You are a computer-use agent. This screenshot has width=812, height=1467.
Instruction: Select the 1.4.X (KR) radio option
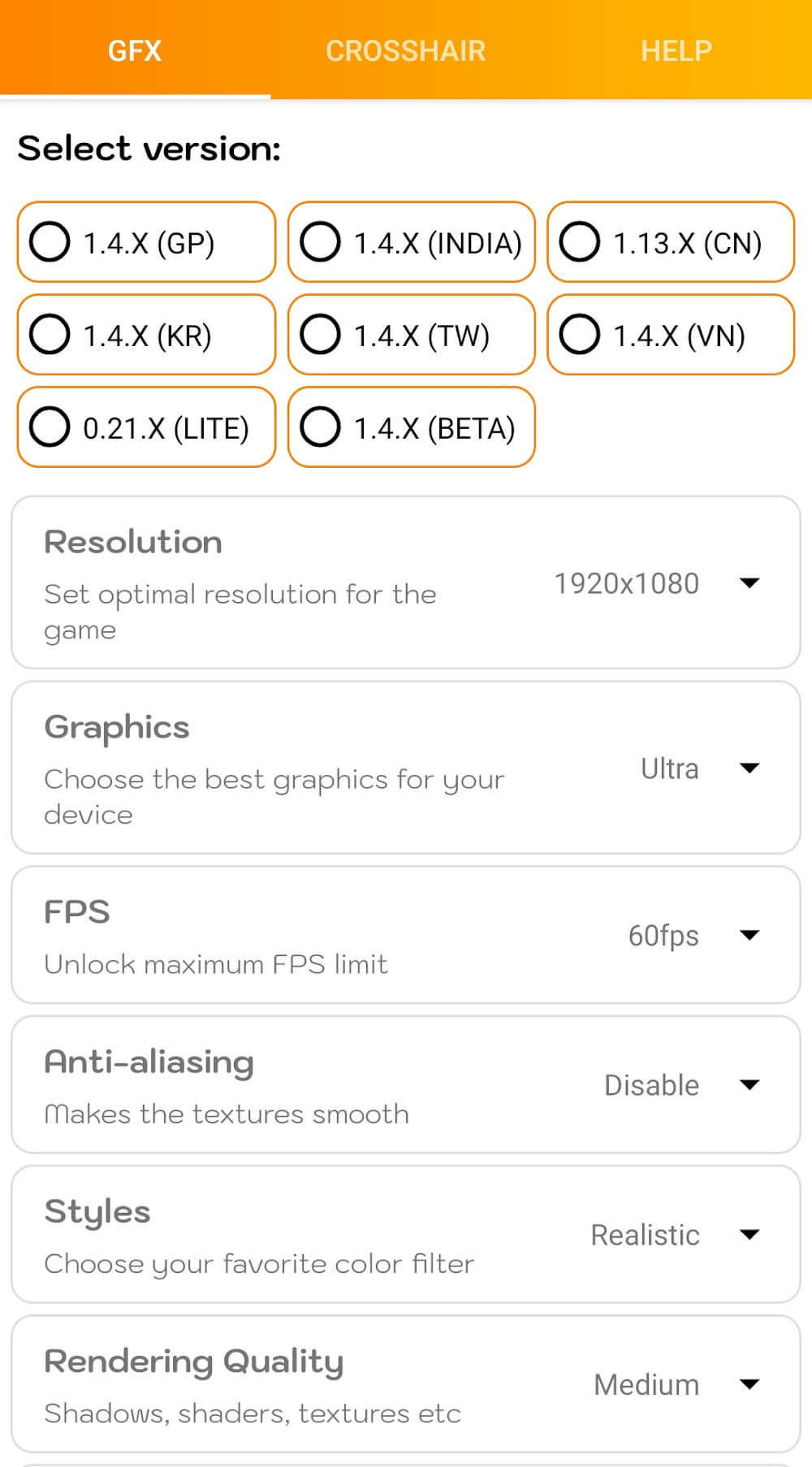coord(50,335)
